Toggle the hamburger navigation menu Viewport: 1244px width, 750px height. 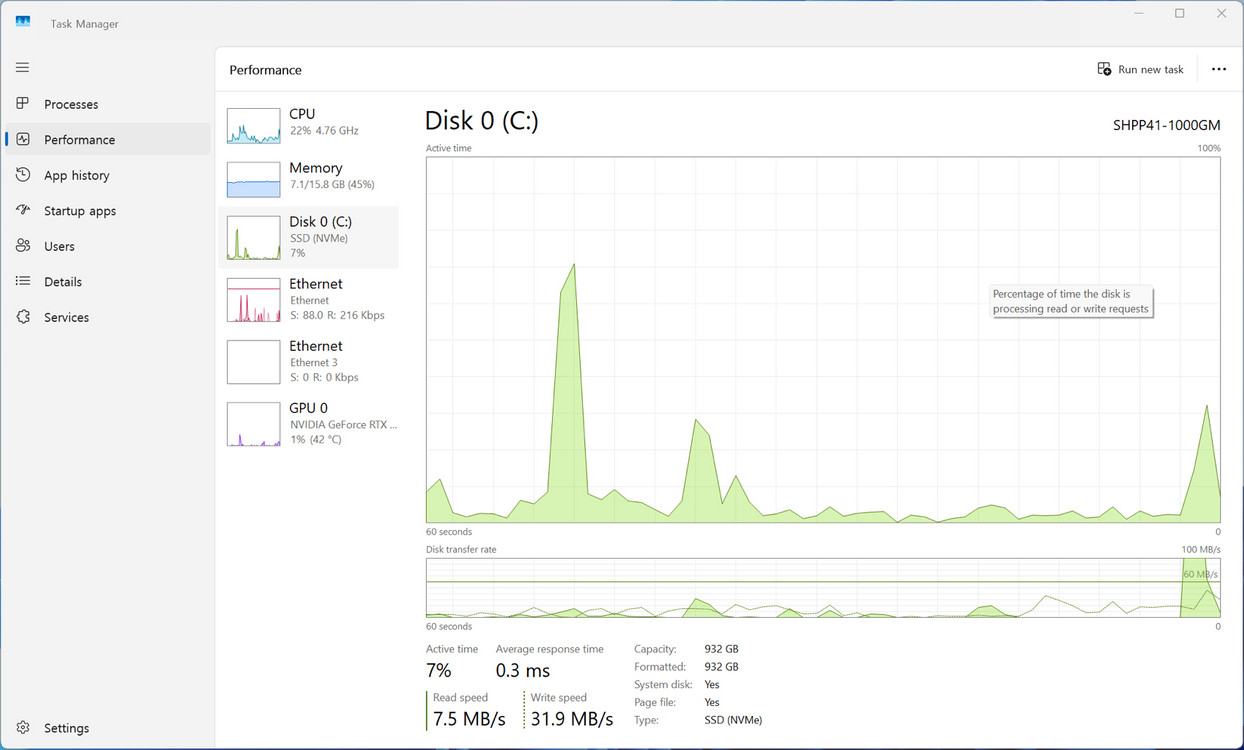click(22, 67)
